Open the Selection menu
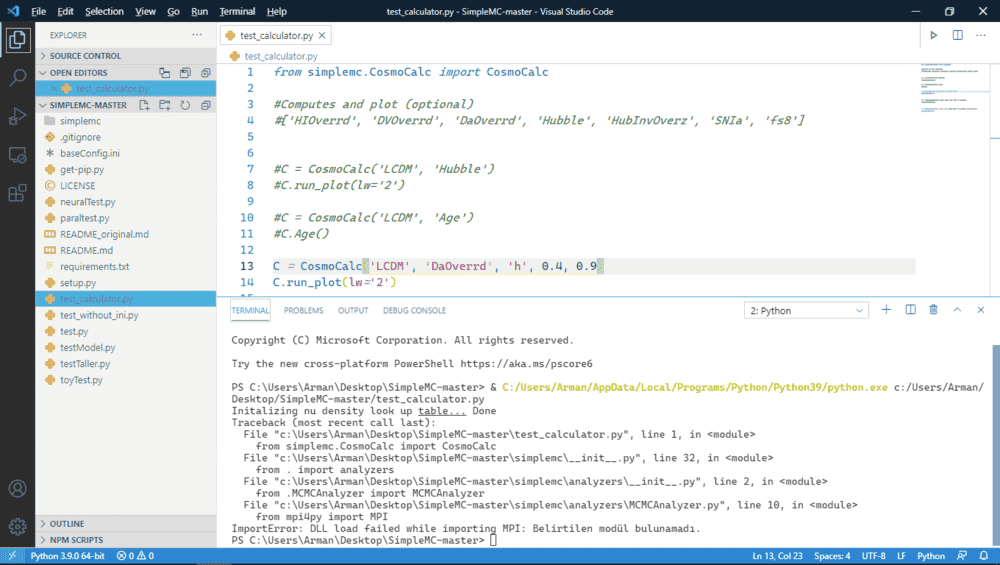Screen dimensions: 1000x565 tap(104, 11)
